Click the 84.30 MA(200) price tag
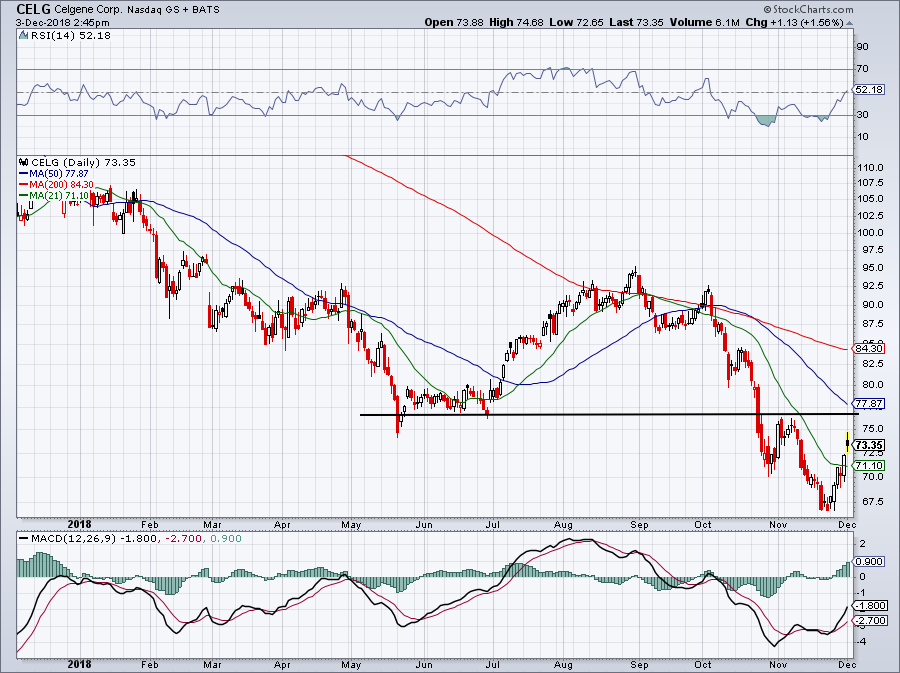 pos(868,348)
